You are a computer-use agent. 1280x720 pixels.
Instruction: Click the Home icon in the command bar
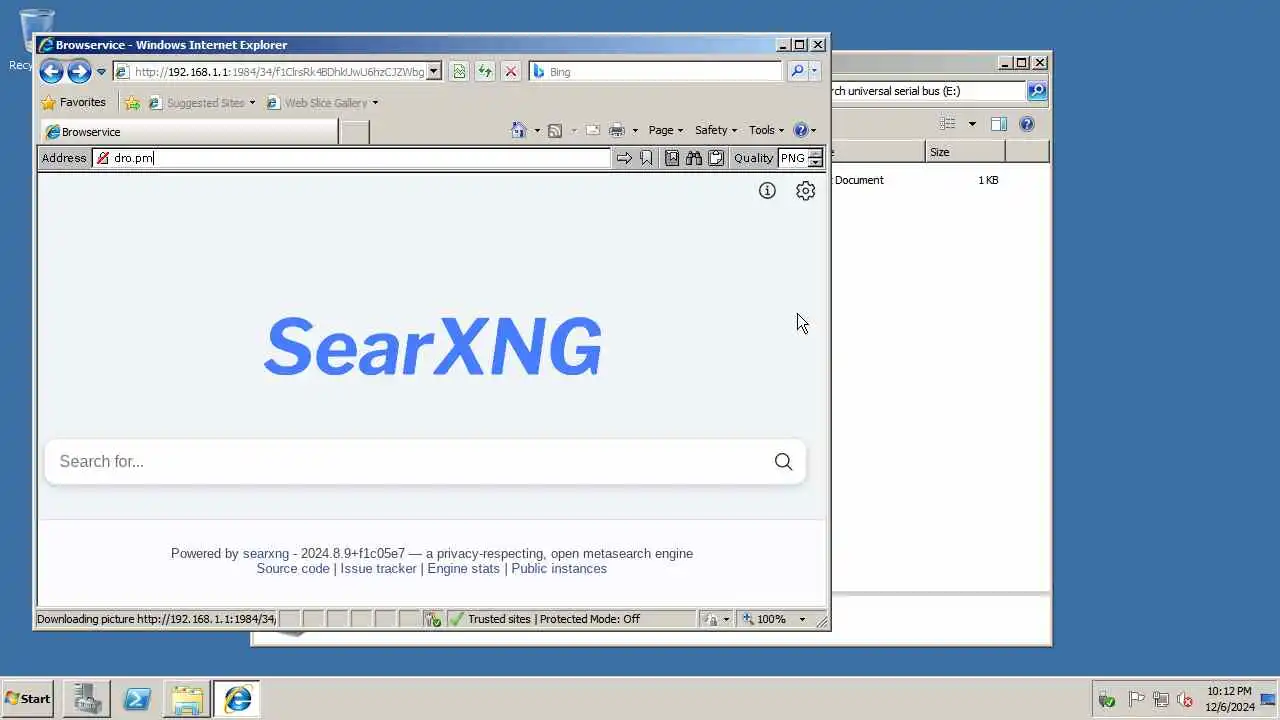(x=518, y=130)
